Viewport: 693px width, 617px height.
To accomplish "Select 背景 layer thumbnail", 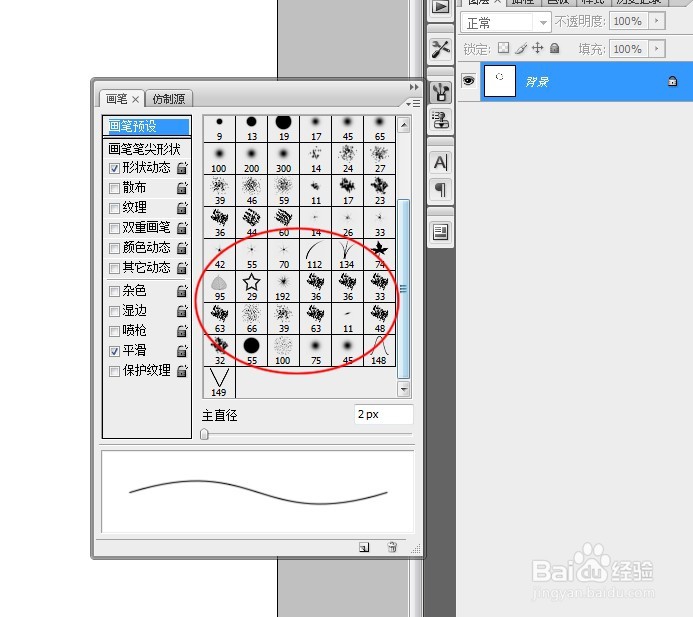I will pyautogui.click(x=499, y=81).
